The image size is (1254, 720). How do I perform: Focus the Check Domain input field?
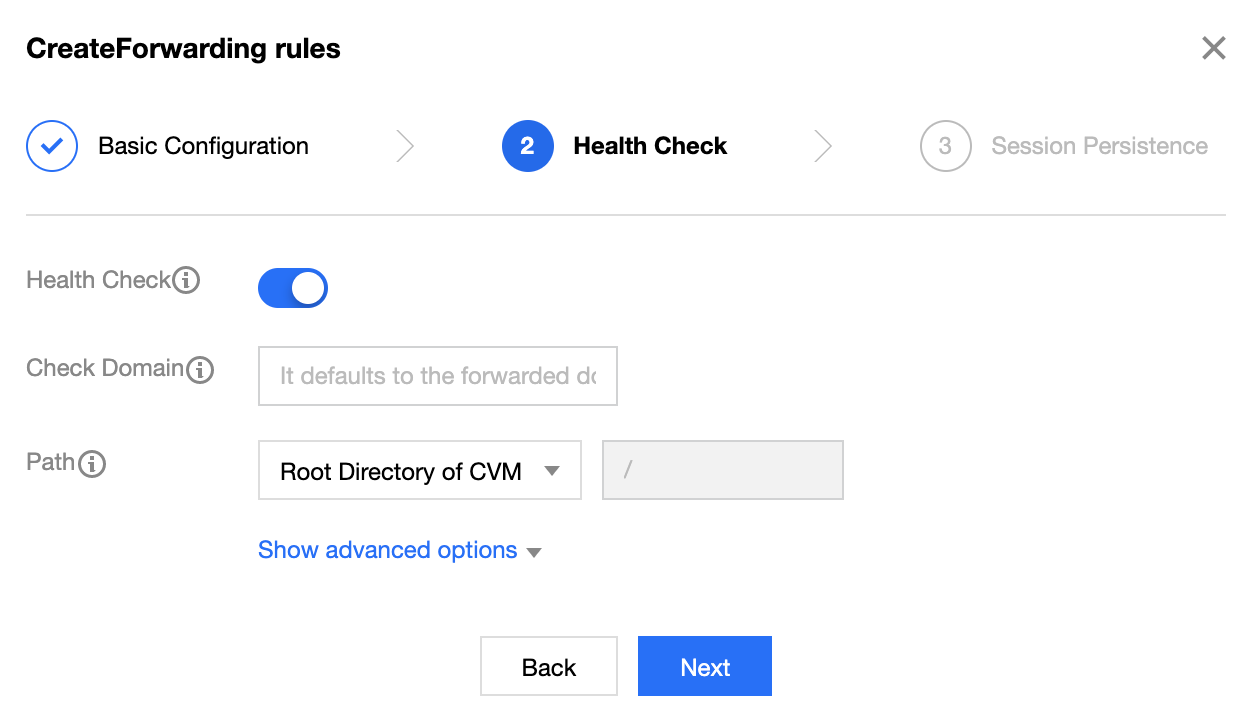tap(437, 376)
